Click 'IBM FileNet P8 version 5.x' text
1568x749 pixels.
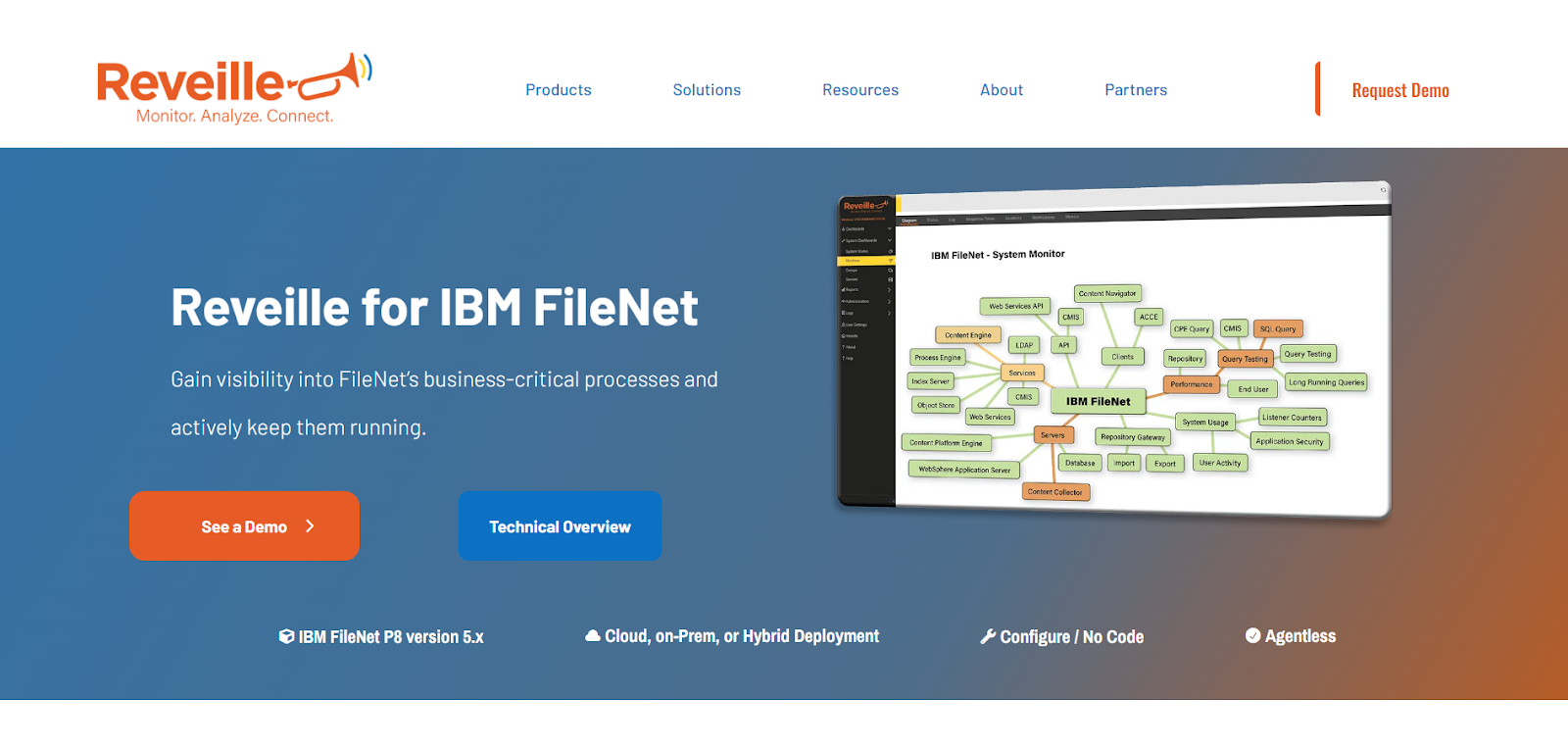391,637
